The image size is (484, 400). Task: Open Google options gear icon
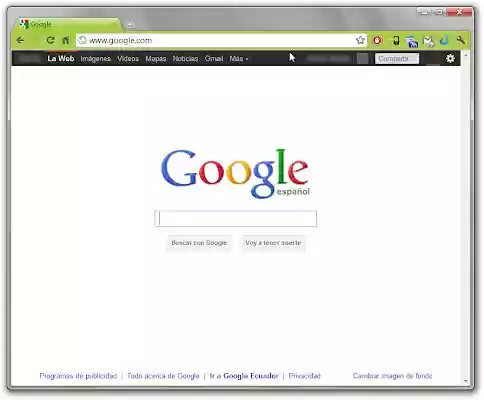[450, 58]
